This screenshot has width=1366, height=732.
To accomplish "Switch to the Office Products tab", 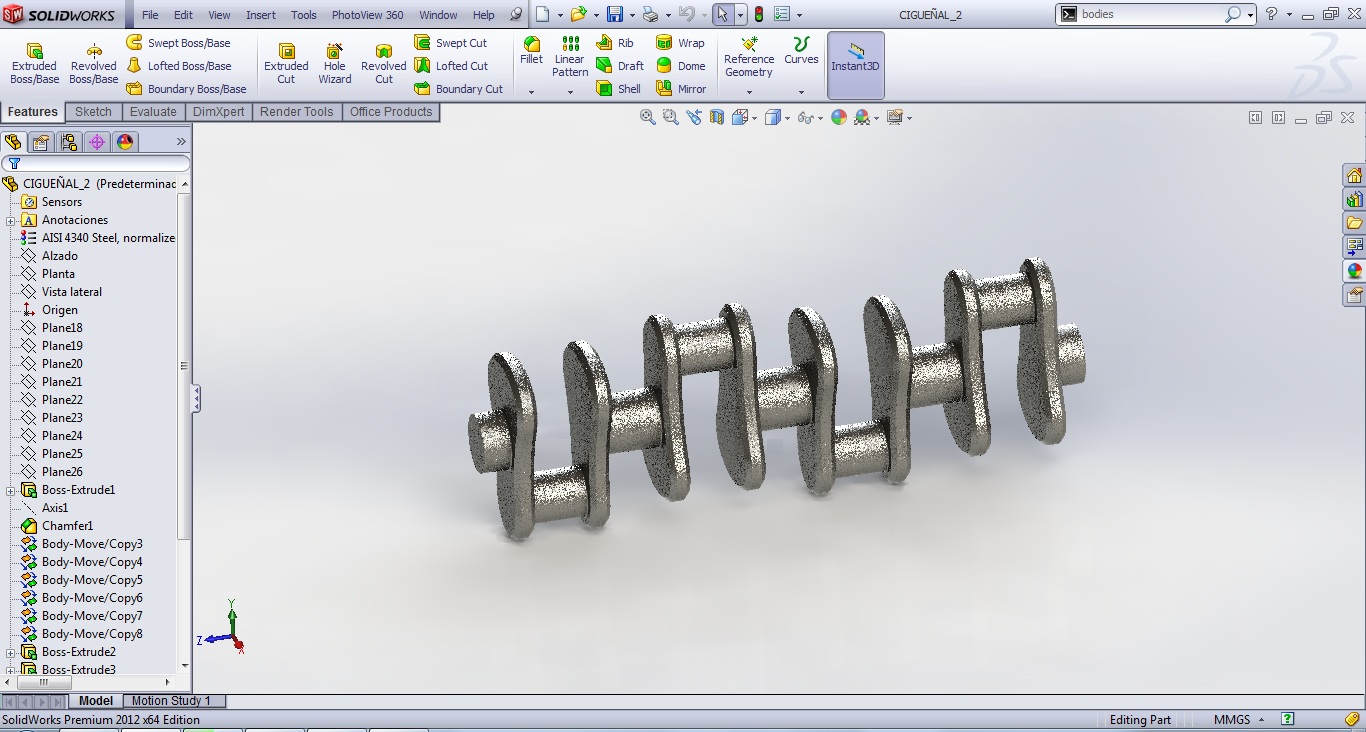I will (391, 112).
